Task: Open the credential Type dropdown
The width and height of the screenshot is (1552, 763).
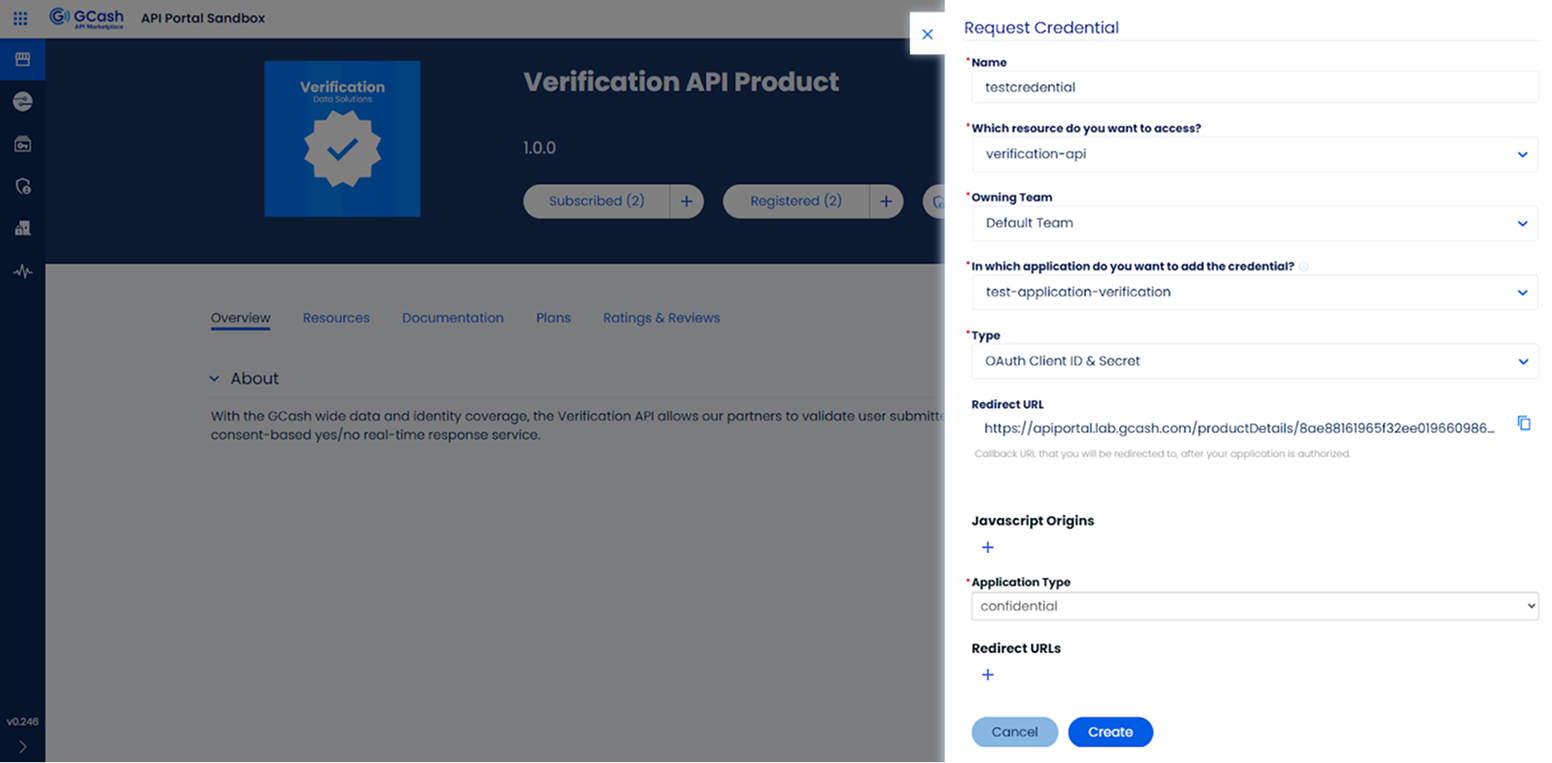Action: tap(1254, 361)
